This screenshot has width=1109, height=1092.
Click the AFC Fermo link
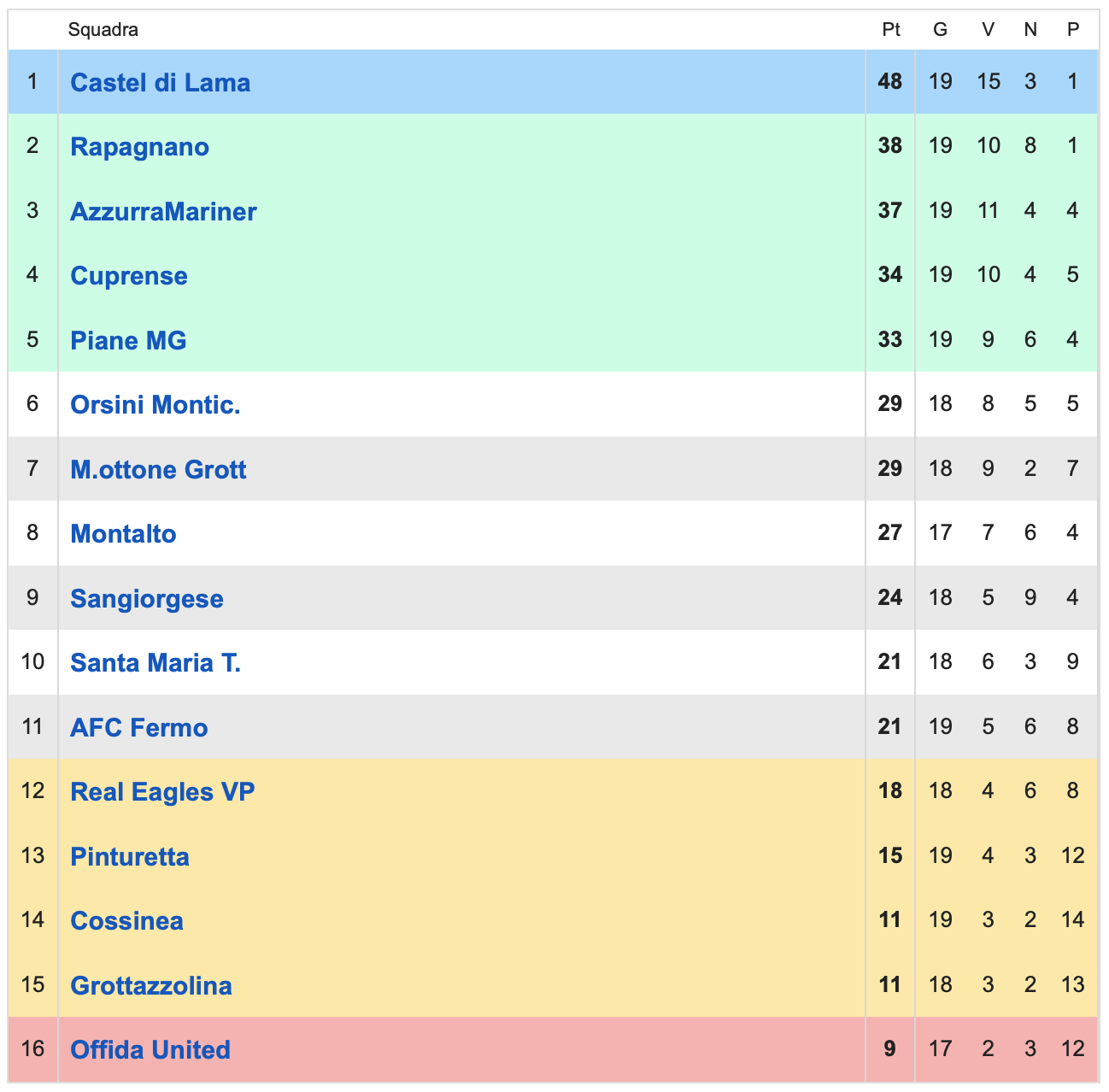tap(139, 728)
